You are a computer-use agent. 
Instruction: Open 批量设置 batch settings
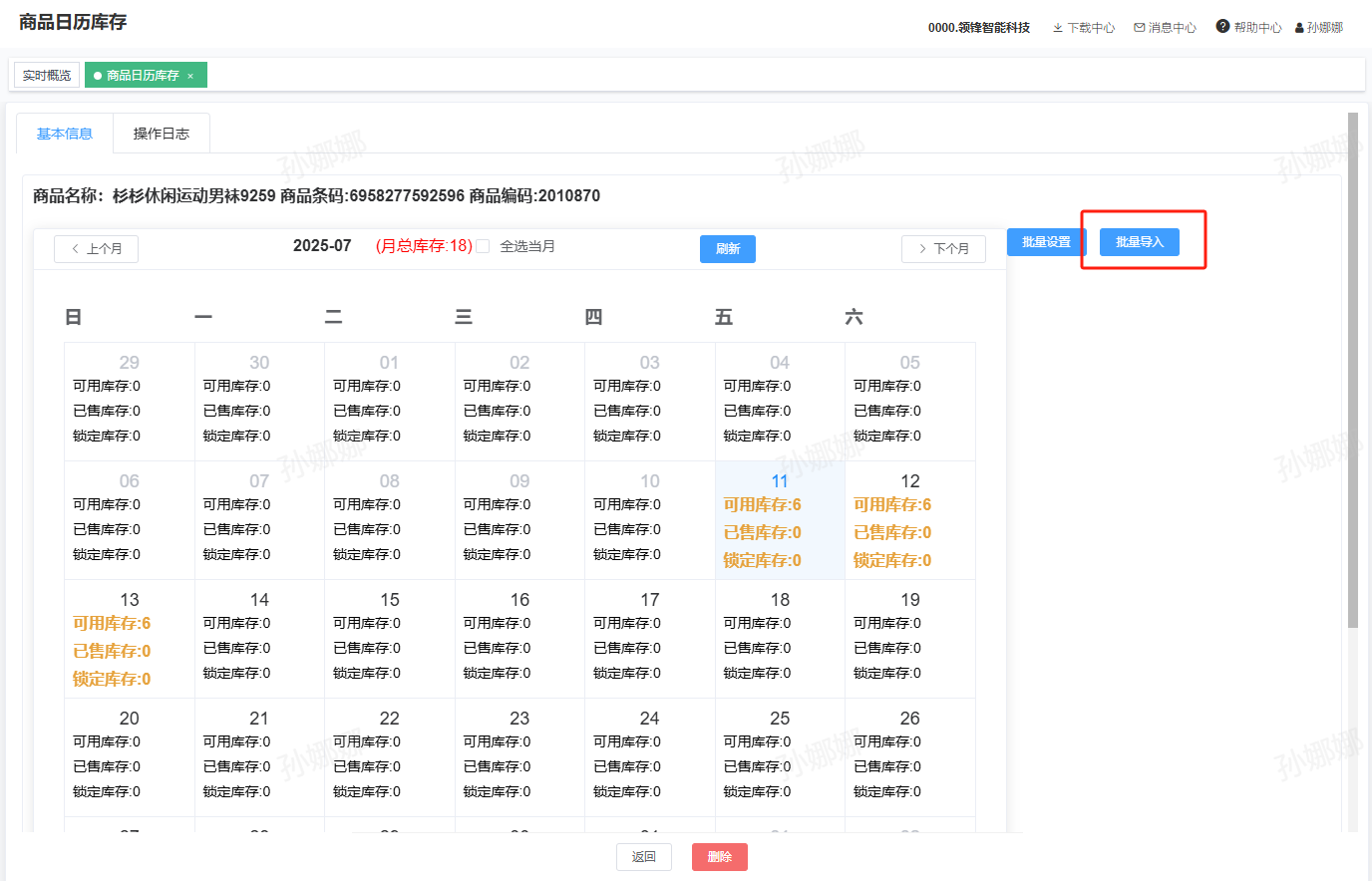pos(1046,242)
